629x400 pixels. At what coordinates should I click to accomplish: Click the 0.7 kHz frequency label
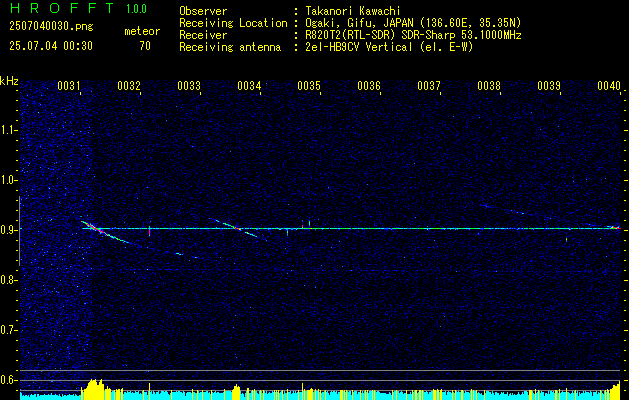(x=9, y=330)
